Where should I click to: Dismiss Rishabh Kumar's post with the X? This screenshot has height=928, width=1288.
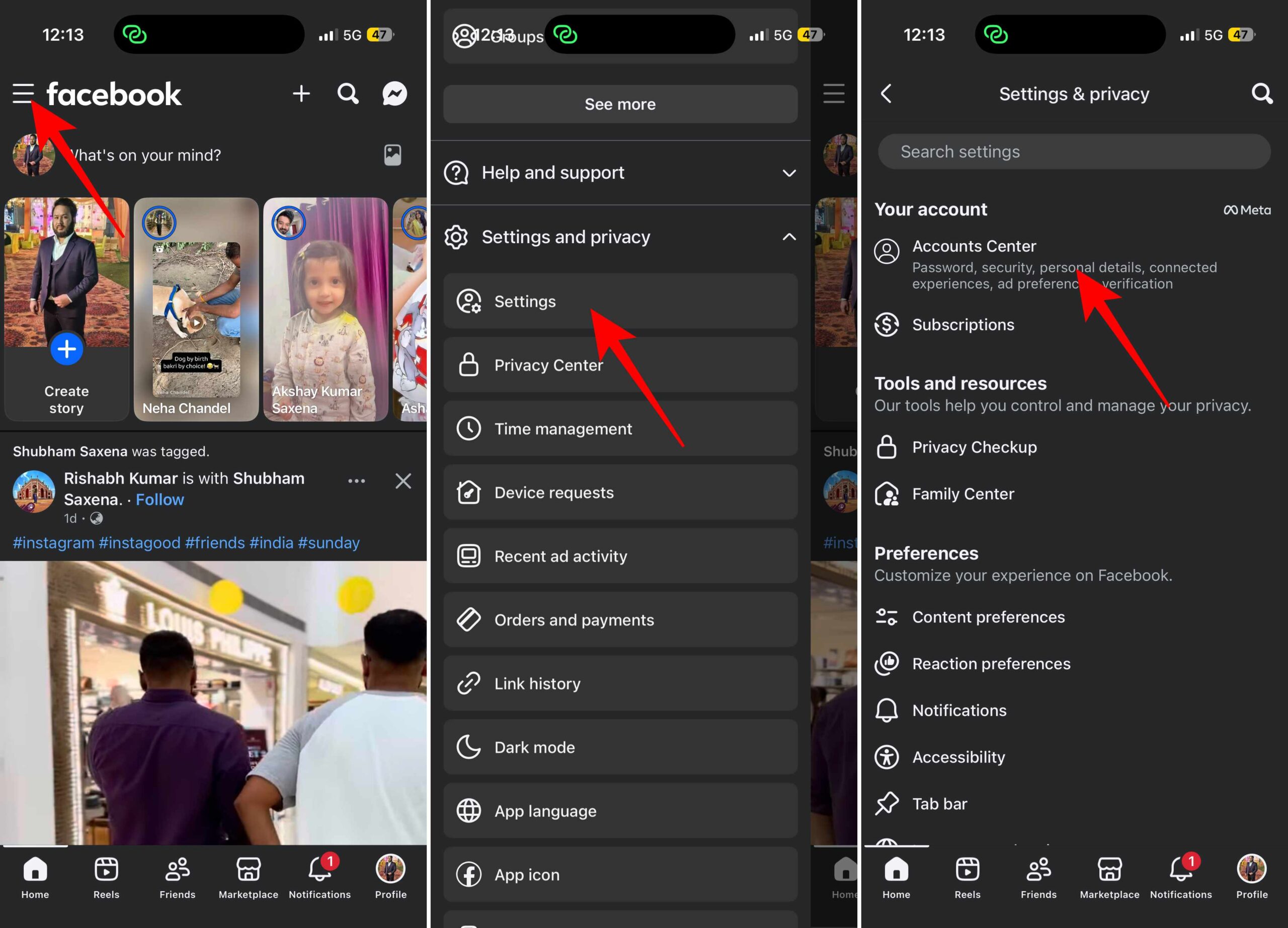click(403, 481)
